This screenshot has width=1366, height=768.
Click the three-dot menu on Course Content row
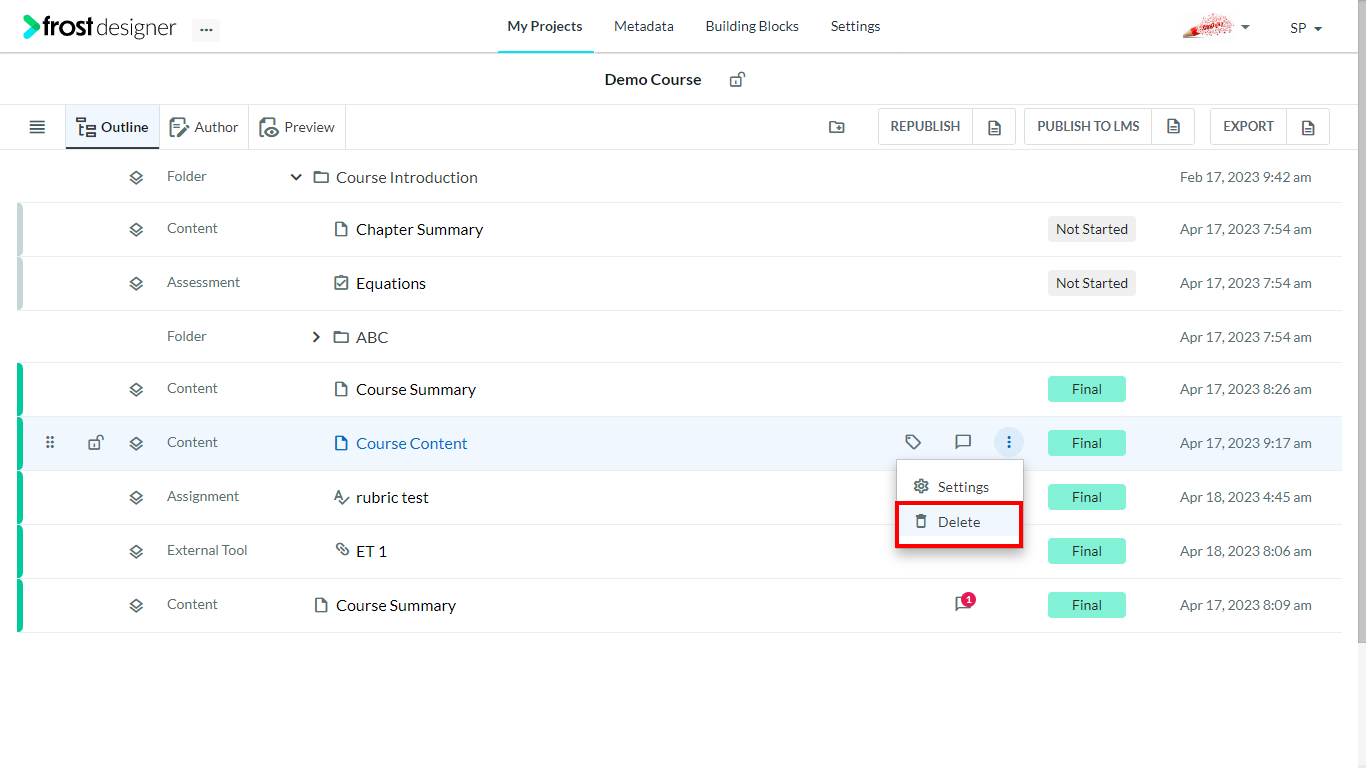1009,442
